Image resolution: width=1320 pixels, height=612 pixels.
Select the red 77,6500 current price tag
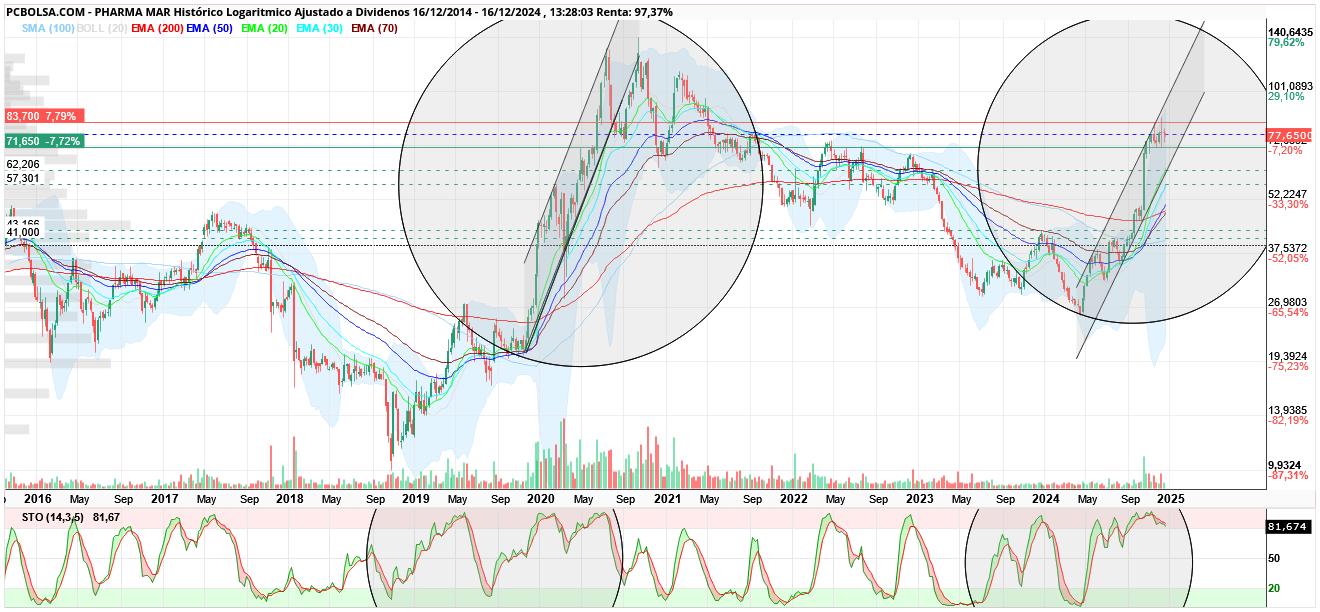click(1289, 134)
